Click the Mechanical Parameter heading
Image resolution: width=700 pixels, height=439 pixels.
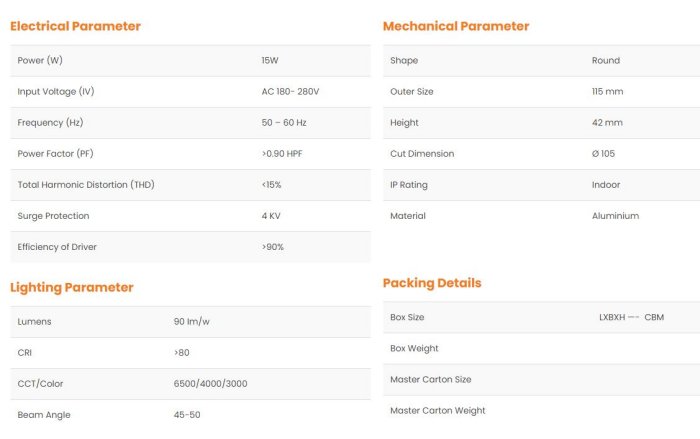coord(456,26)
